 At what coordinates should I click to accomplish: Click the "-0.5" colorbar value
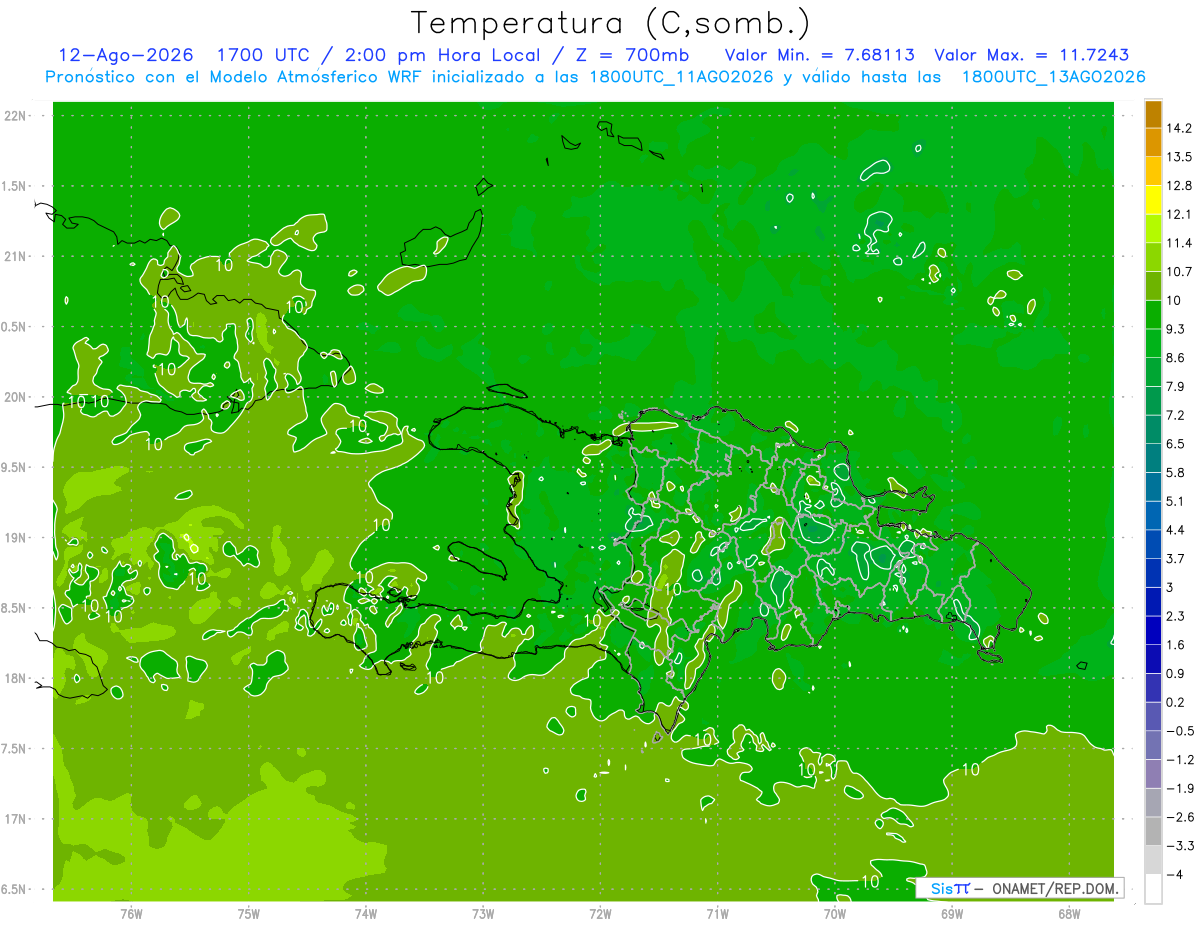tap(1180, 731)
